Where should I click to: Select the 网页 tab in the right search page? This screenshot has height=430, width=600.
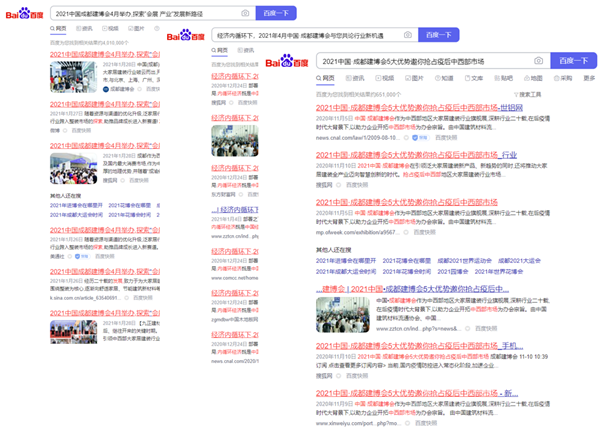pos(325,78)
